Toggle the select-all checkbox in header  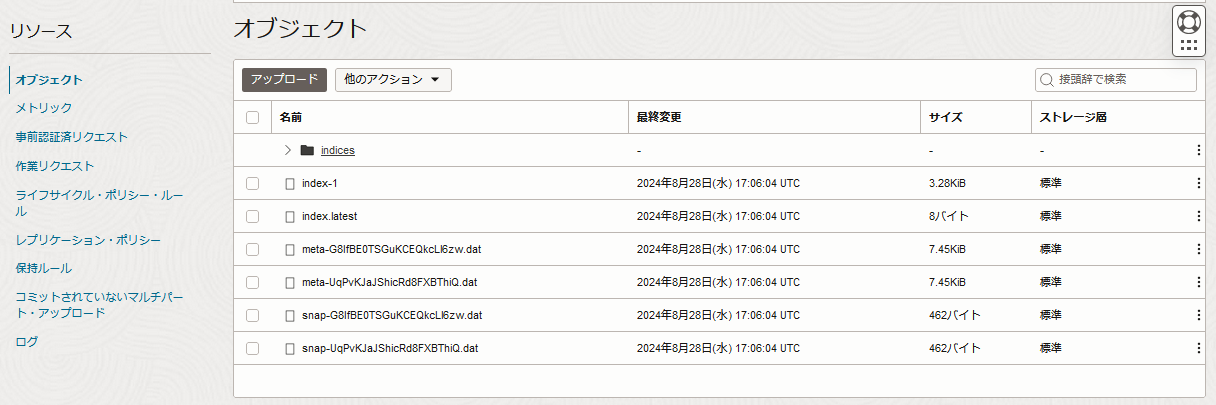click(252, 117)
